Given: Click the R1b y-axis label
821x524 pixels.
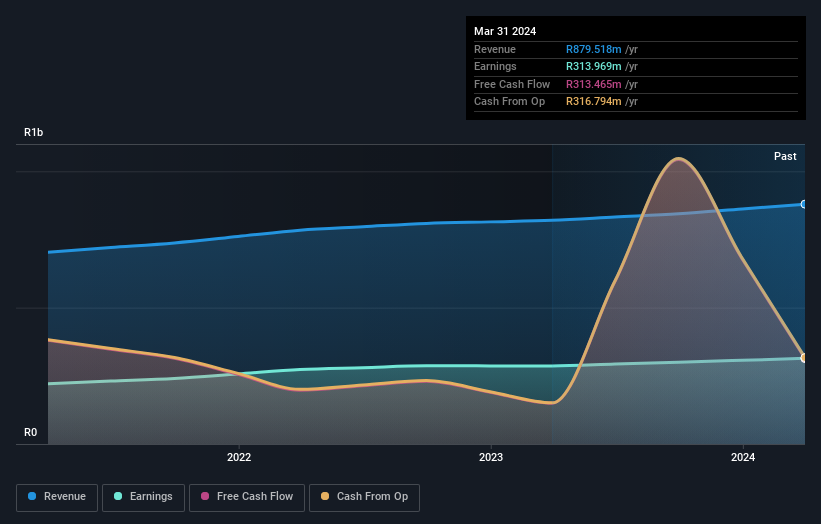Looking at the screenshot, I should click(34, 132).
